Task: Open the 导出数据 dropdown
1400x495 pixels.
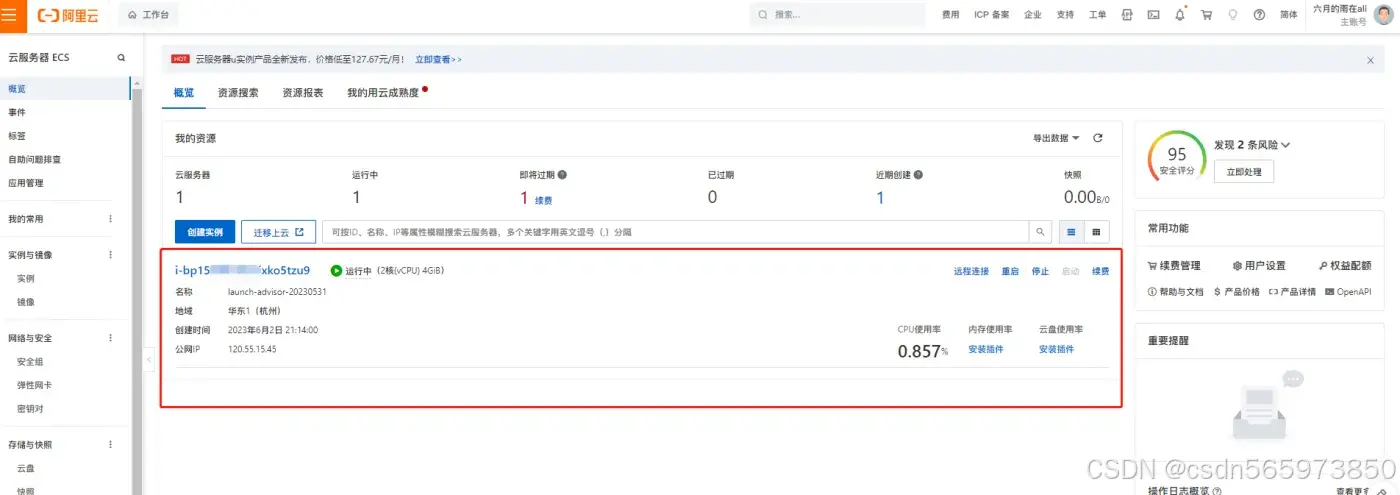Action: (1056, 138)
